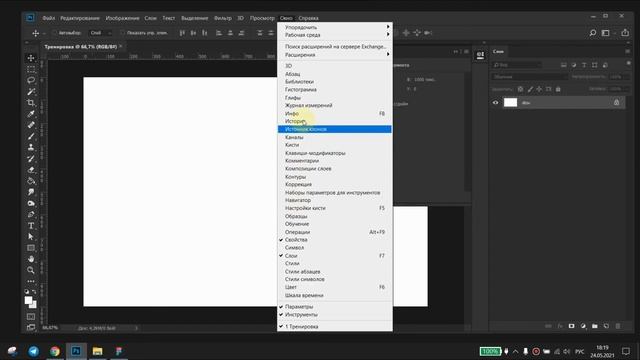
Task: Open the blend mode dropdown in Слои panel
Action: tap(530, 77)
